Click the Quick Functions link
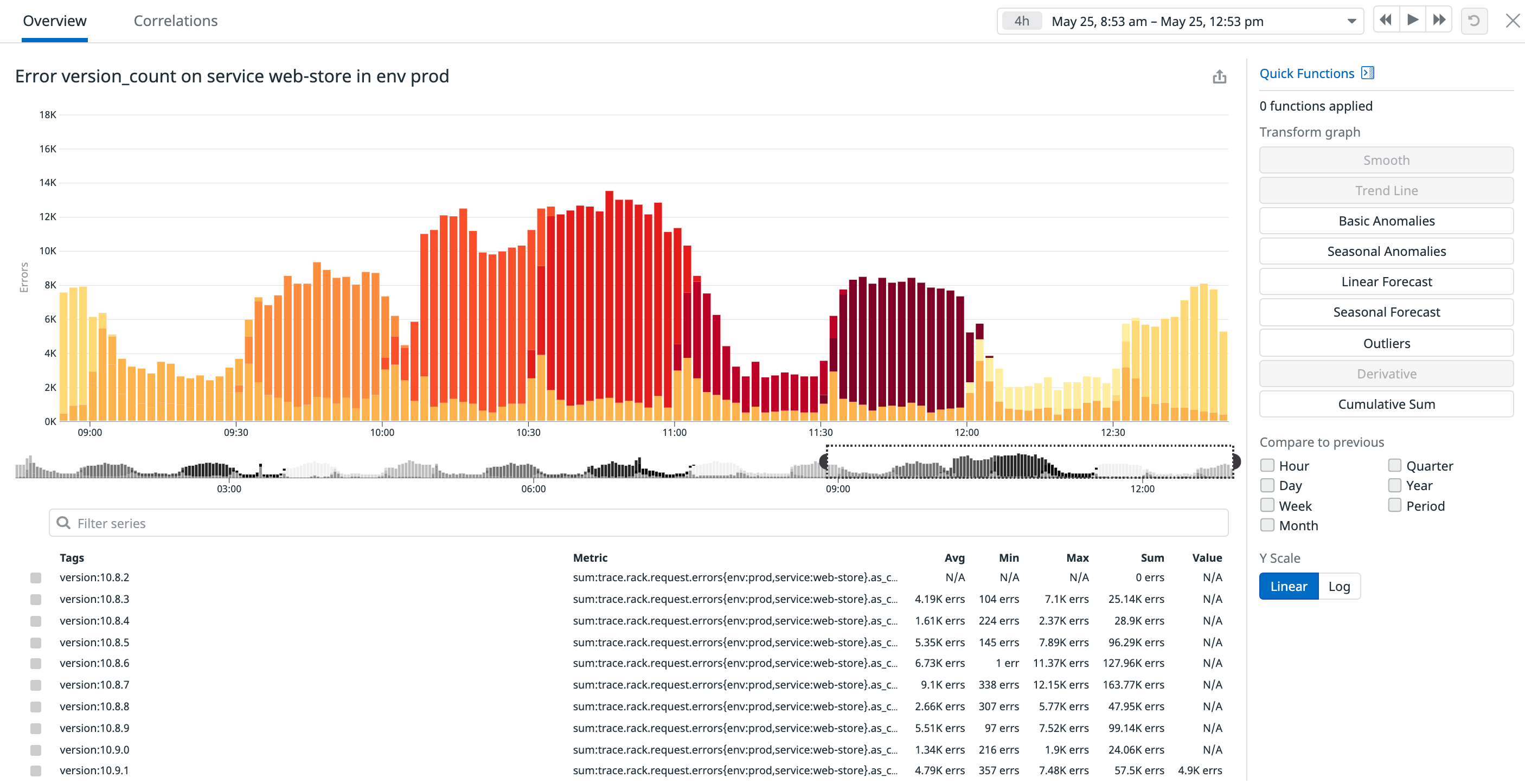Viewport: 1525px width, 784px height. click(x=1306, y=73)
